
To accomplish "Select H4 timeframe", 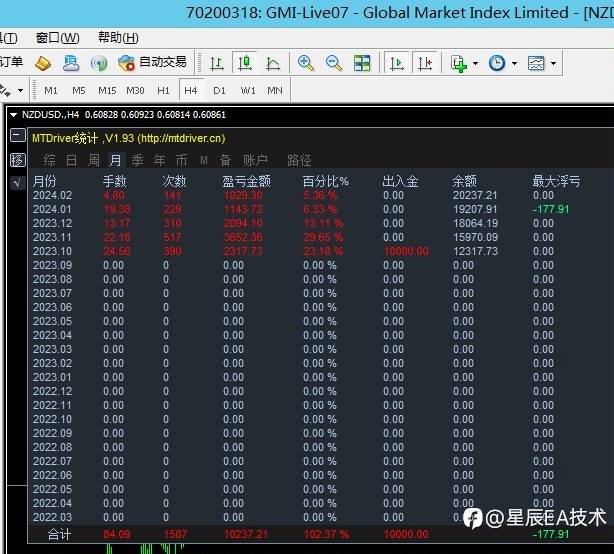I will [191, 90].
